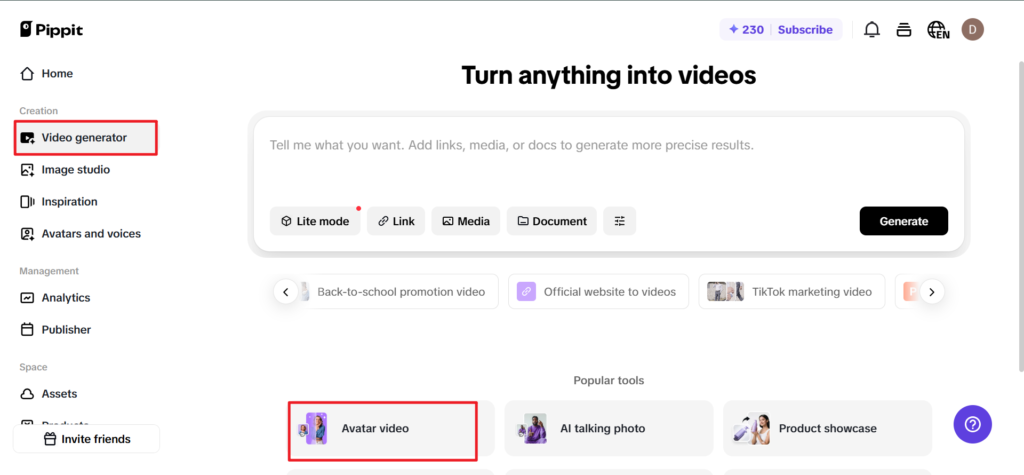The width and height of the screenshot is (1024, 475).
Task: Click the Turn anything into videos heading
Action: [x=609, y=76]
